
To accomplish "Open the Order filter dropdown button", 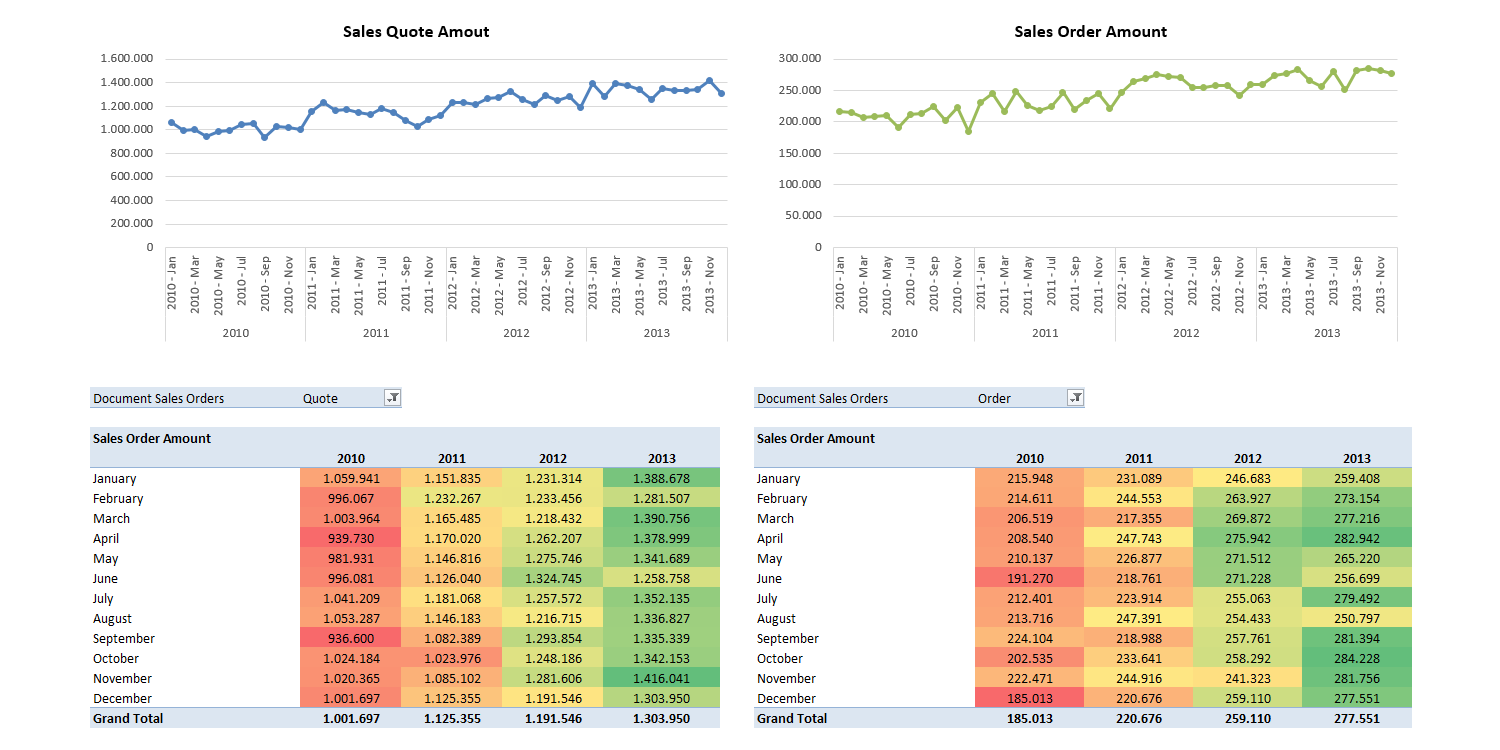I will (1076, 398).
